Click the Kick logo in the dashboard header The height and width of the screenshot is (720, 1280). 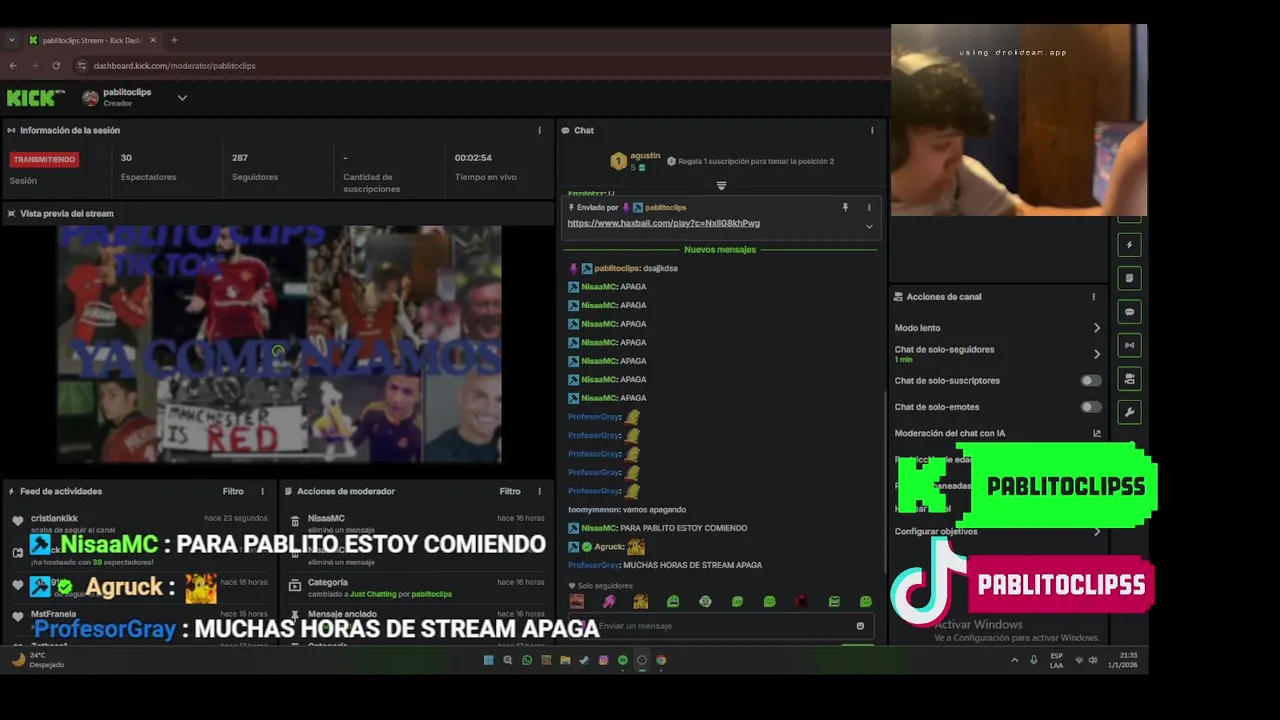[35, 97]
